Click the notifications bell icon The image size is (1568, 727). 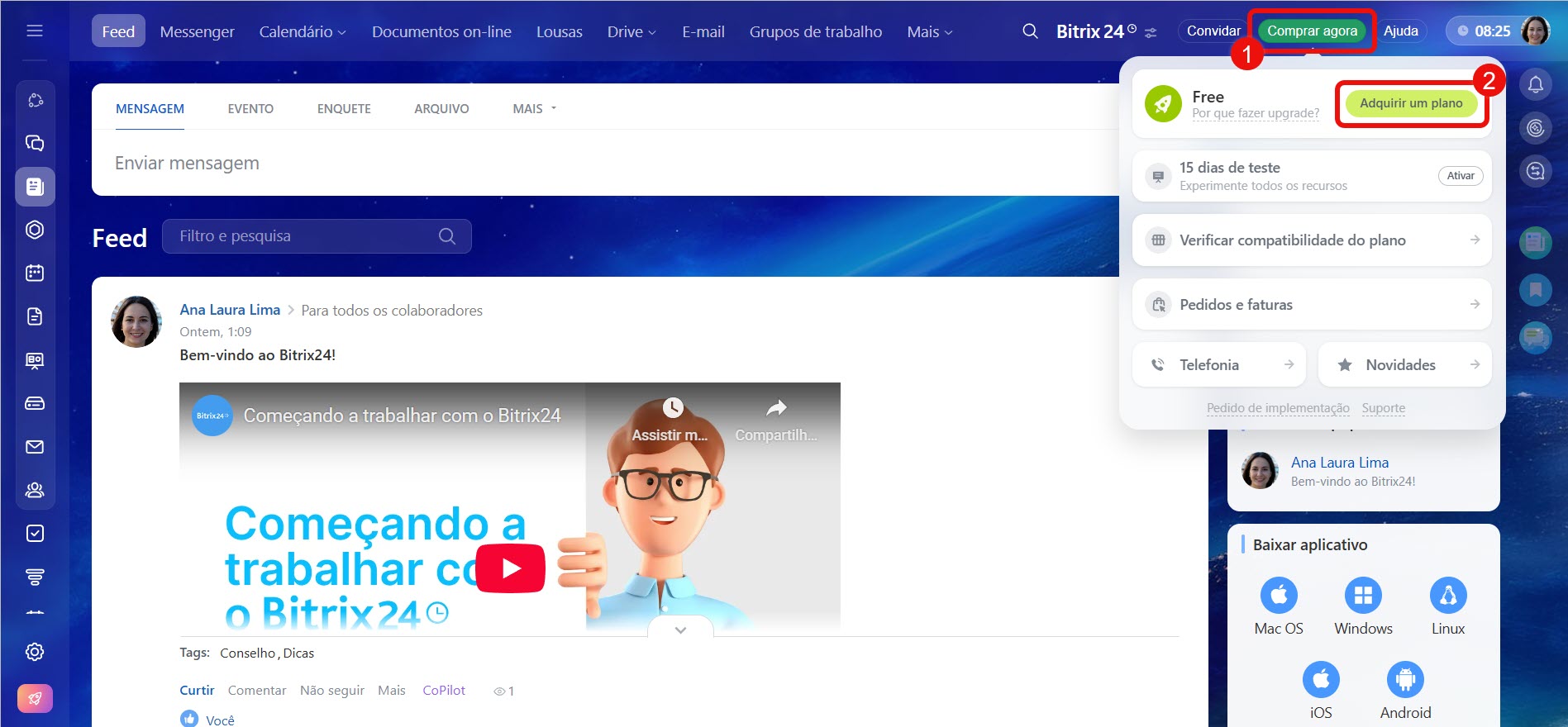click(x=1535, y=84)
